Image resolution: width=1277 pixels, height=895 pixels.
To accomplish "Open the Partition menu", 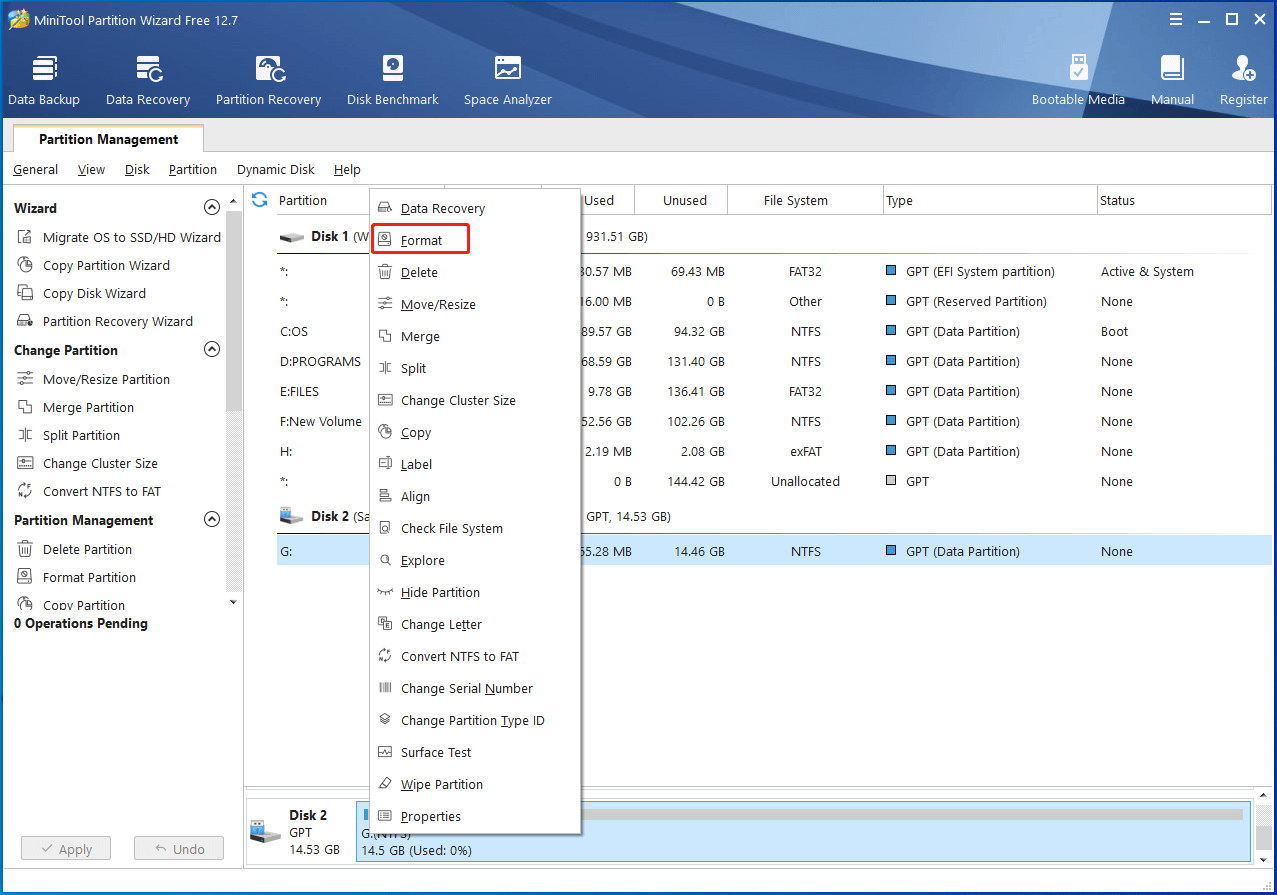I will [192, 169].
